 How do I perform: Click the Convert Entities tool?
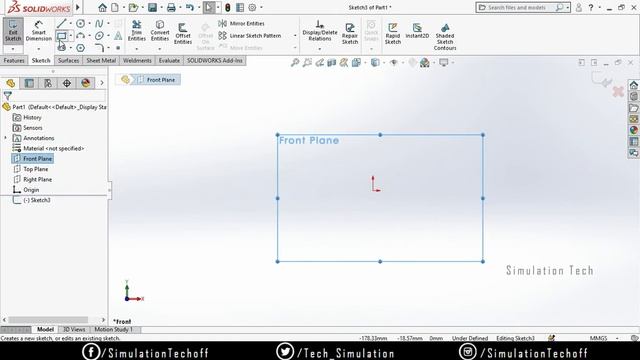pos(160,31)
